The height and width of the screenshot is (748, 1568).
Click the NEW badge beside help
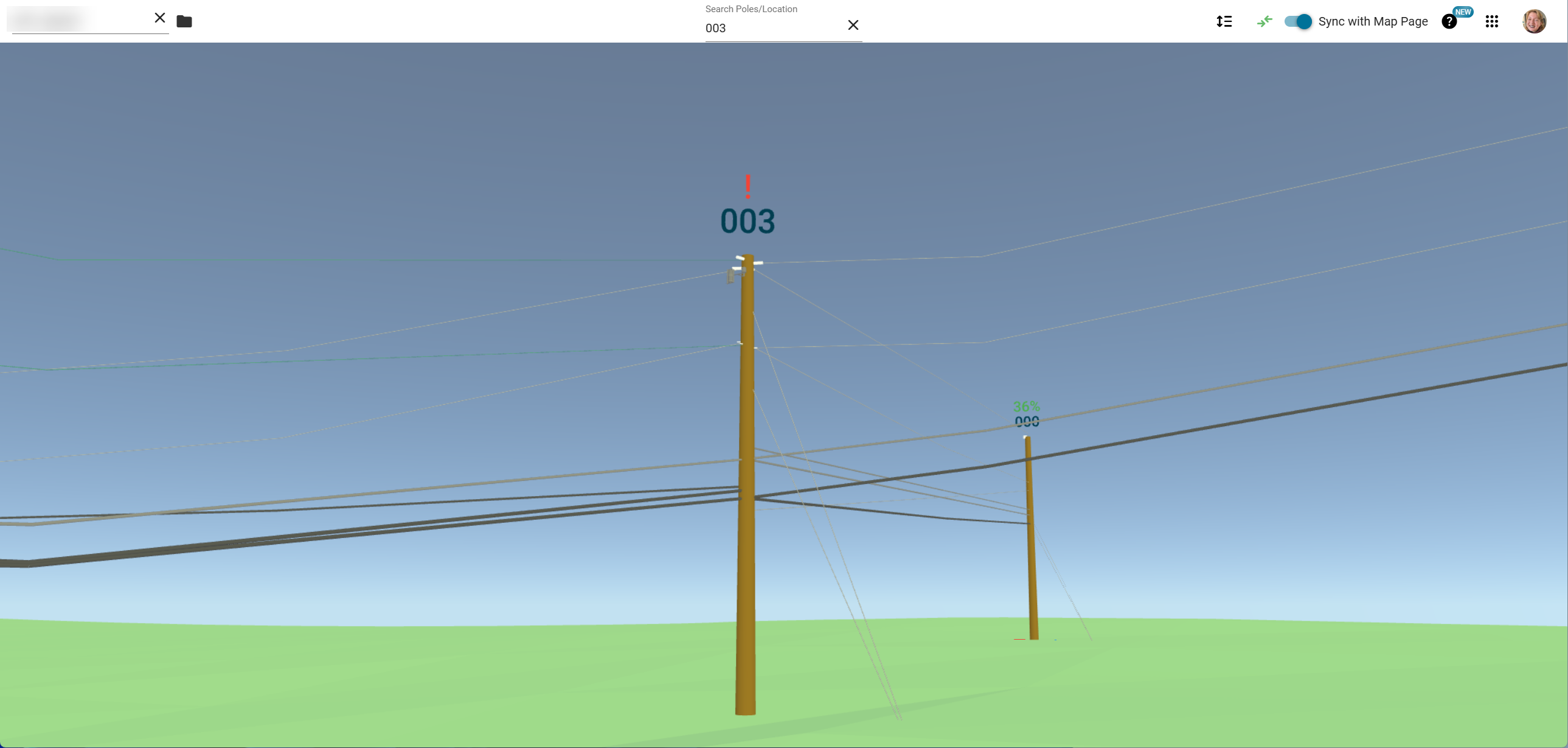pyautogui.click(x=1463, y=12)
